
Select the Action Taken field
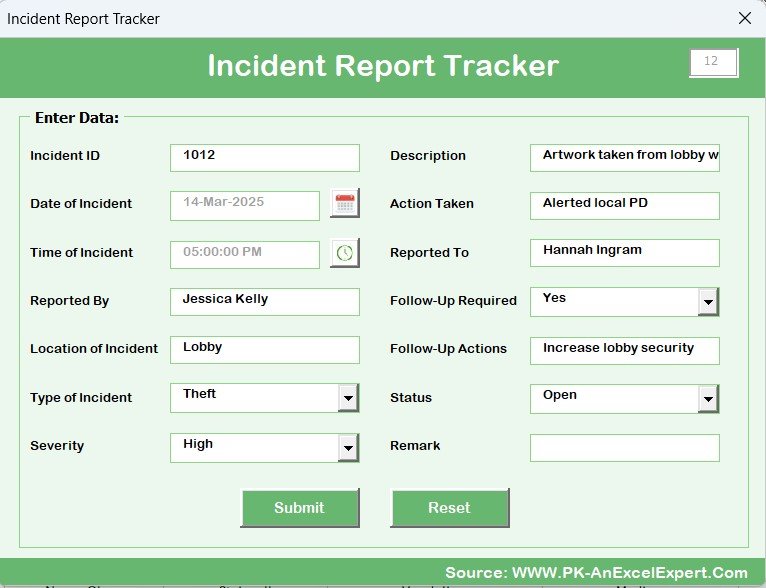tap(625, 206)
